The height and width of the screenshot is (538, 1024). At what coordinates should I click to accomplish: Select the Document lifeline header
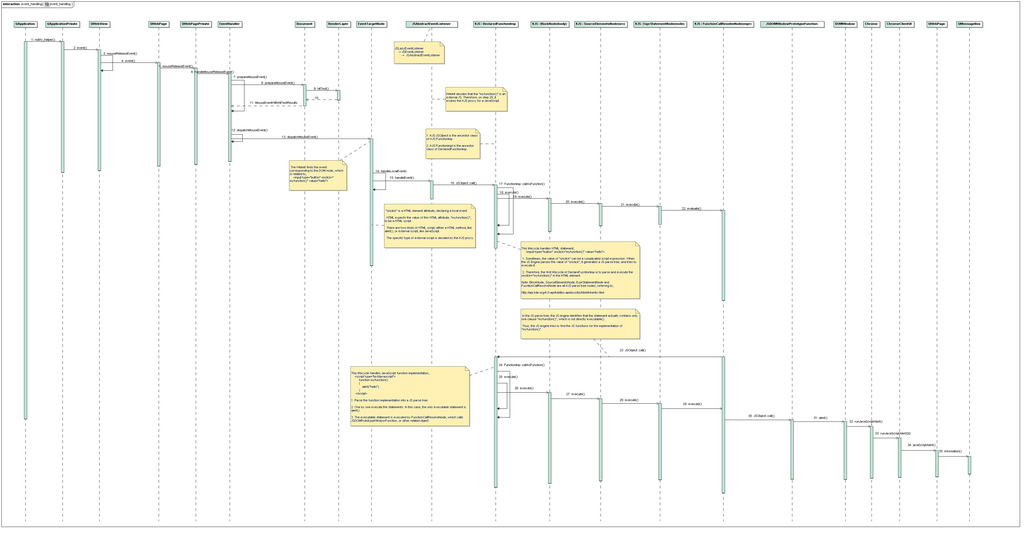point(304,24)
